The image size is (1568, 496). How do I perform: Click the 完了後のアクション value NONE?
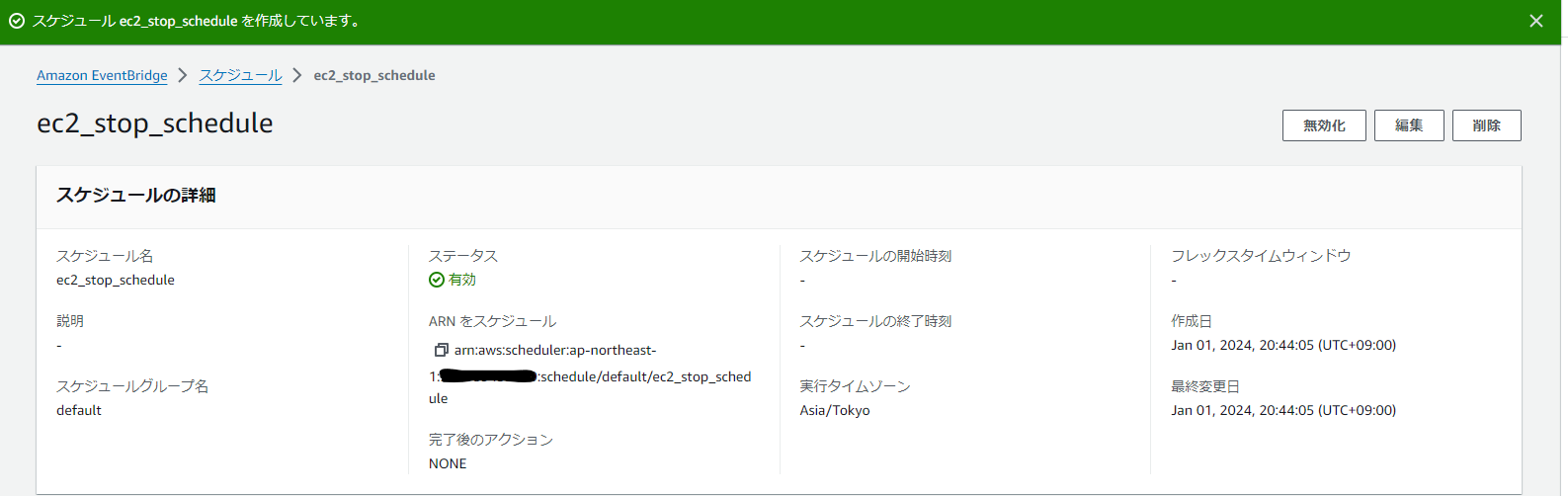448,463
